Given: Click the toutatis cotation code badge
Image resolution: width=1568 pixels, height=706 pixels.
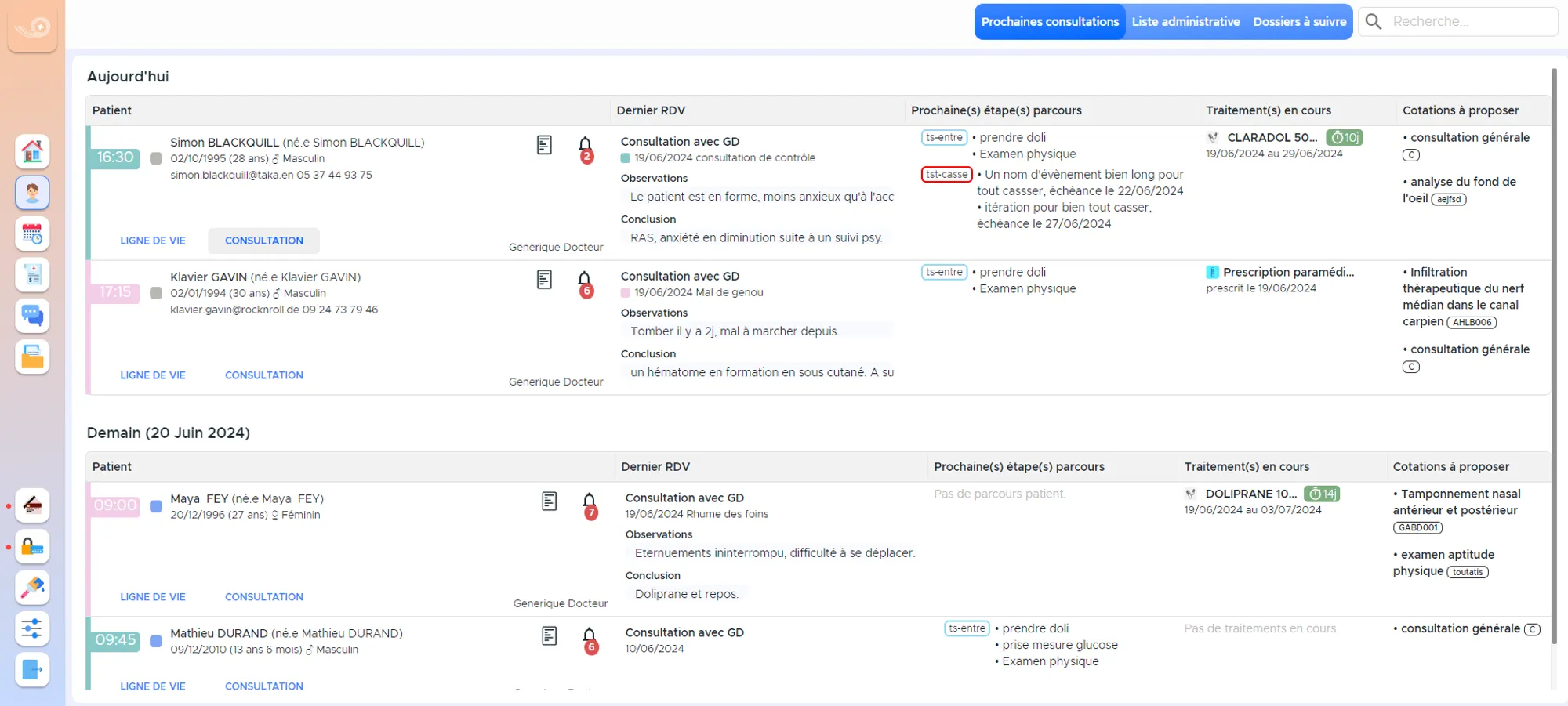Looking at the screenshot, I should [x=1467, y=572].
